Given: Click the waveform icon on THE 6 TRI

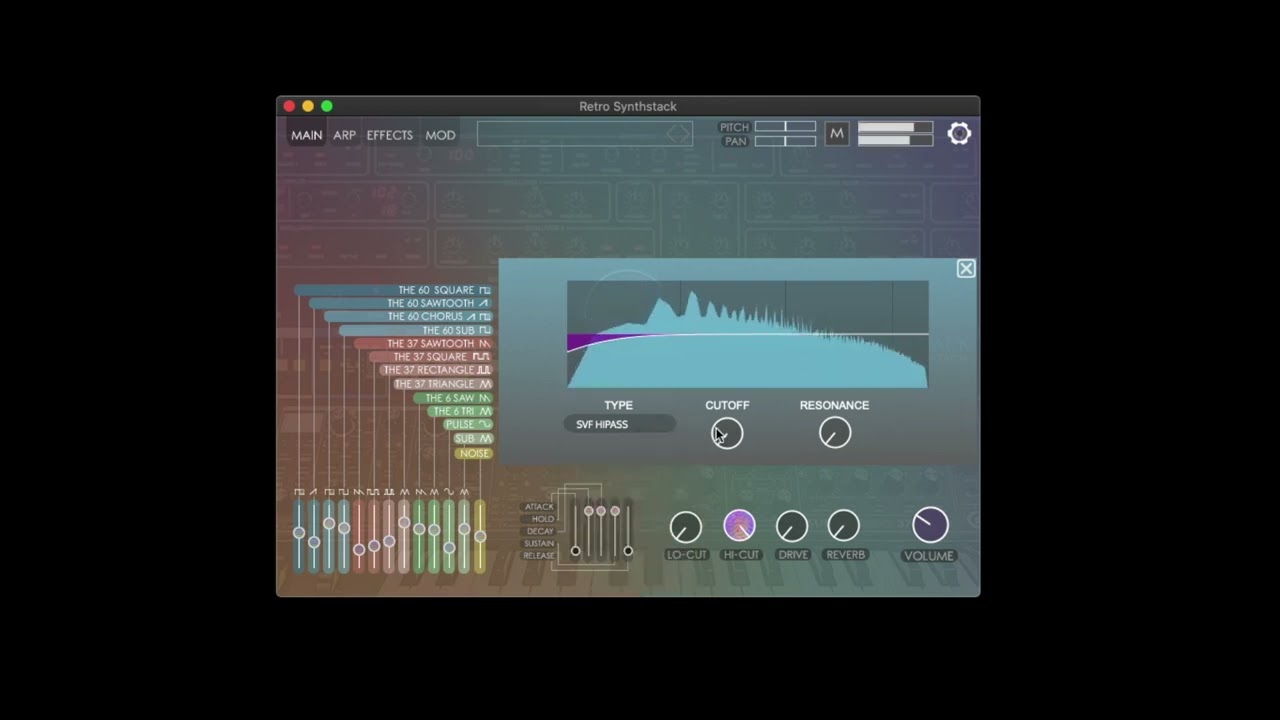Looking at the screenshot, I should (485, 411).
